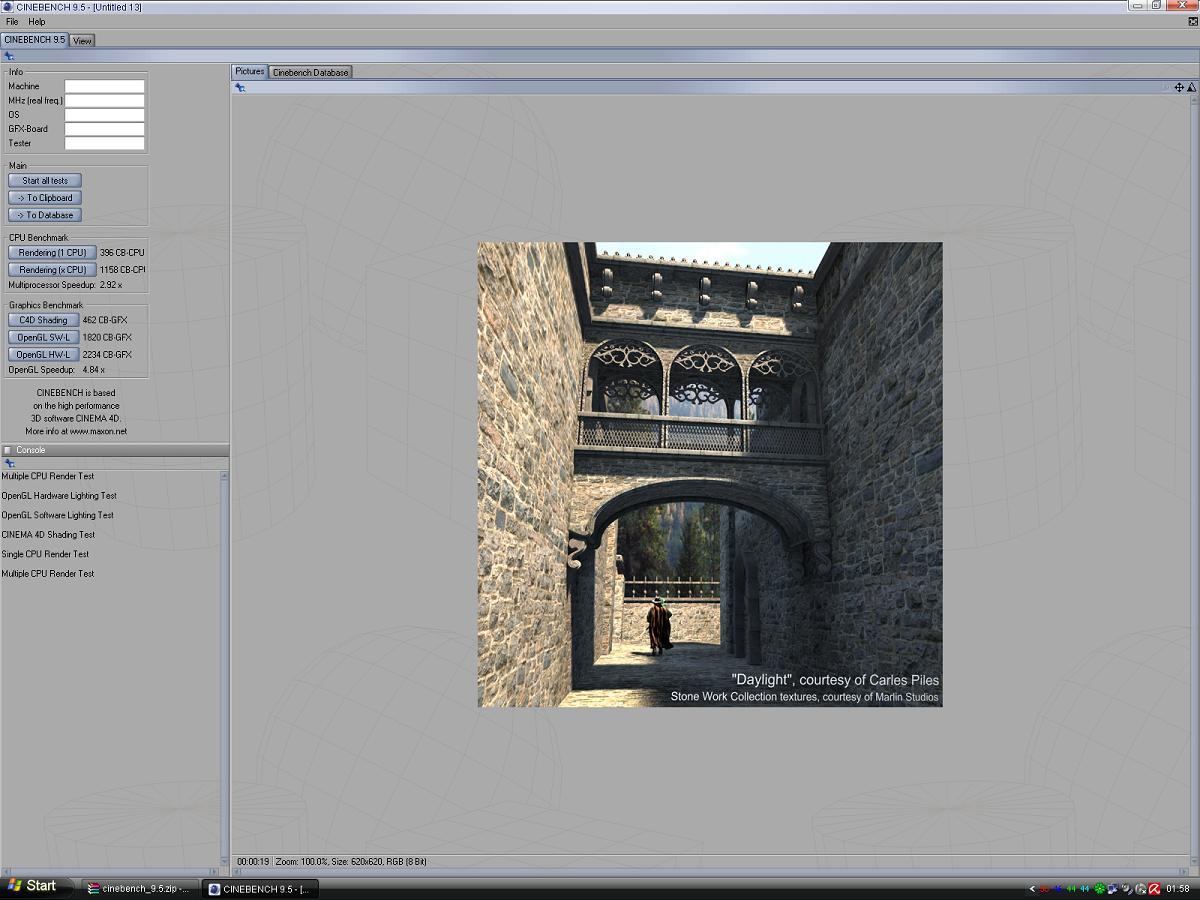Image resolution: width=1200 pixels, height=900 pixels.
Task: Click the move-view cross arrows icon
Action: [x=1179, y=88]
